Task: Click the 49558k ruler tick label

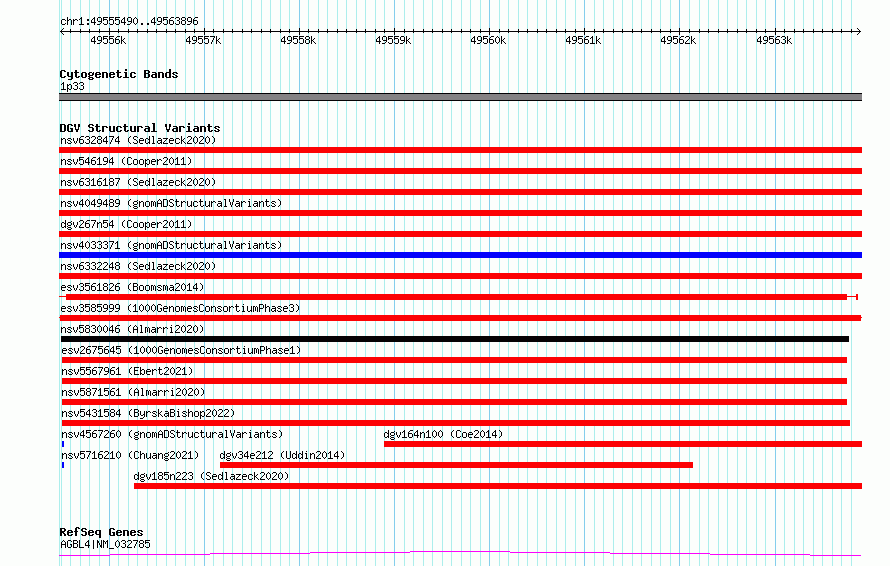Action: point(298,40)
